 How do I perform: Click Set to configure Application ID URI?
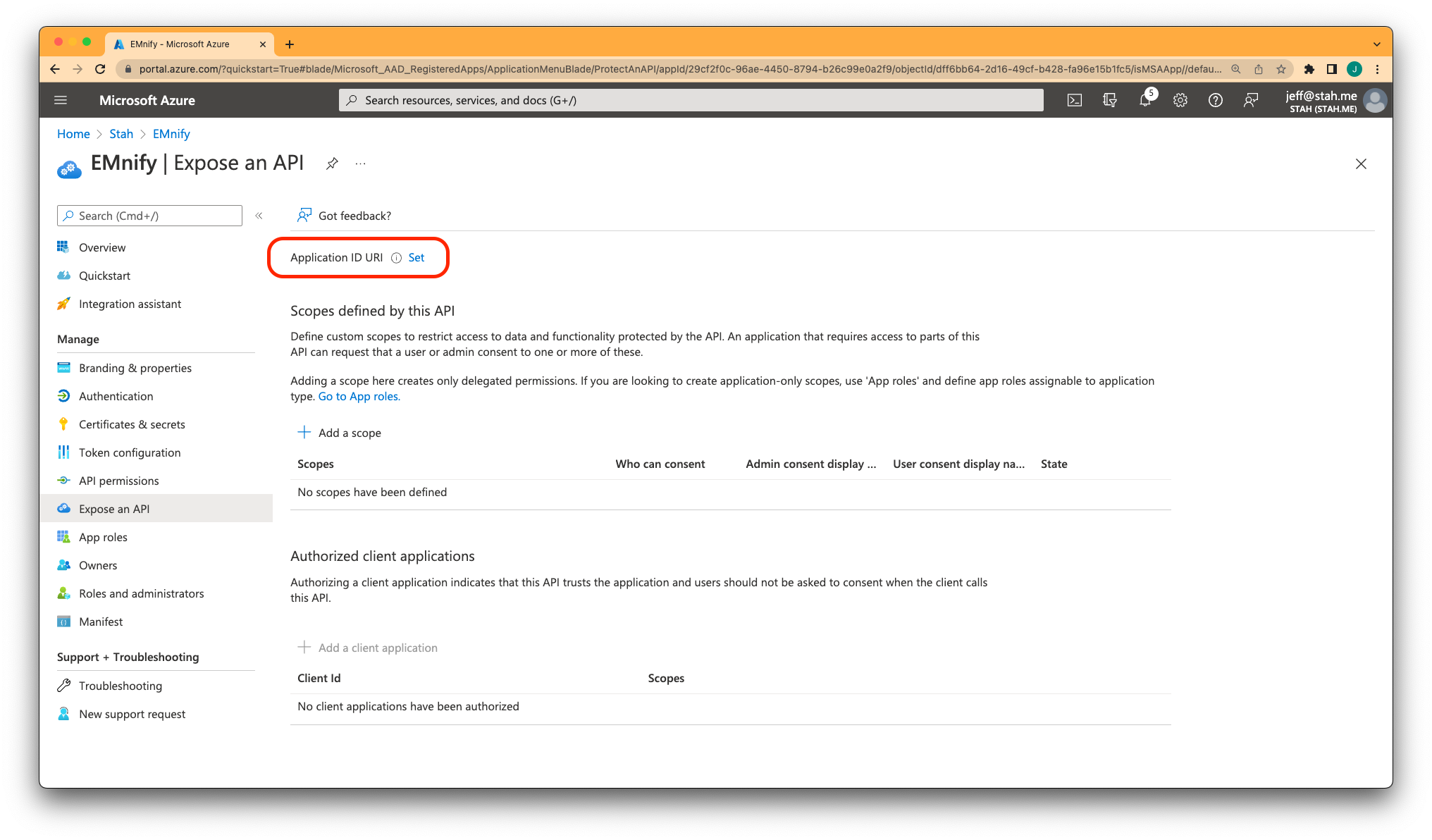pyautogui.click(x=417, y=257)
